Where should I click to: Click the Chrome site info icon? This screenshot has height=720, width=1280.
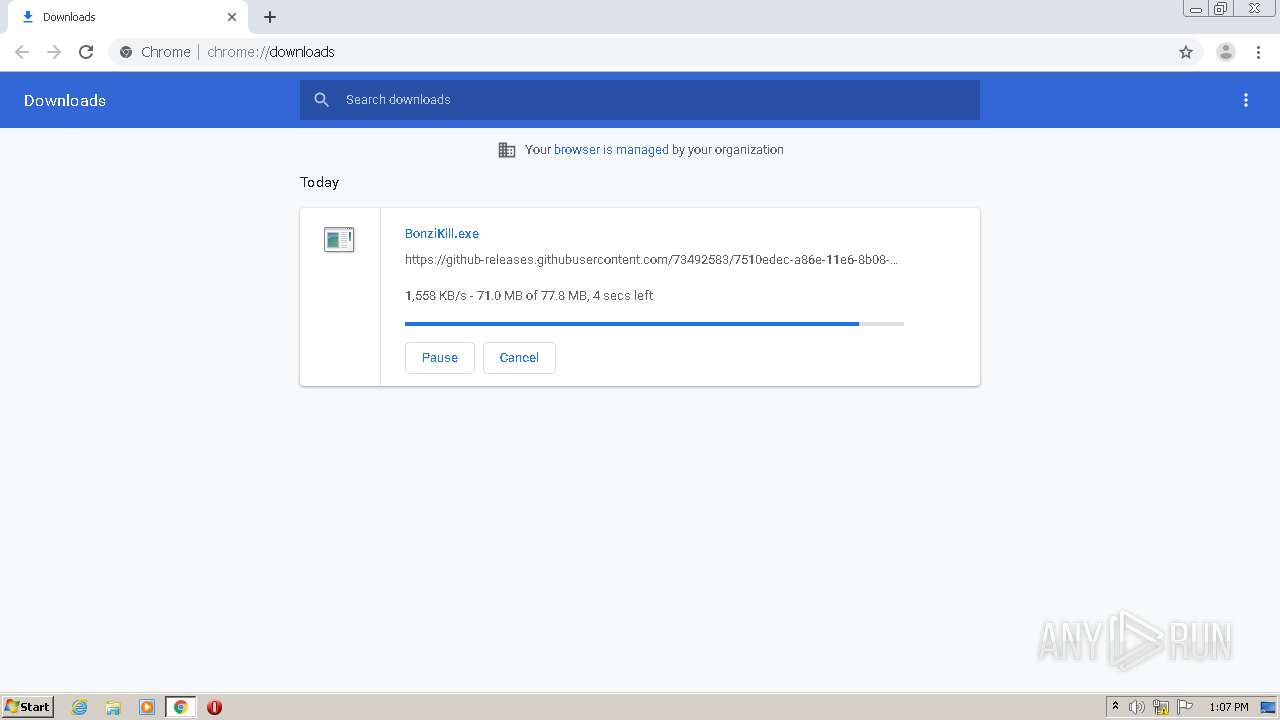126,52
